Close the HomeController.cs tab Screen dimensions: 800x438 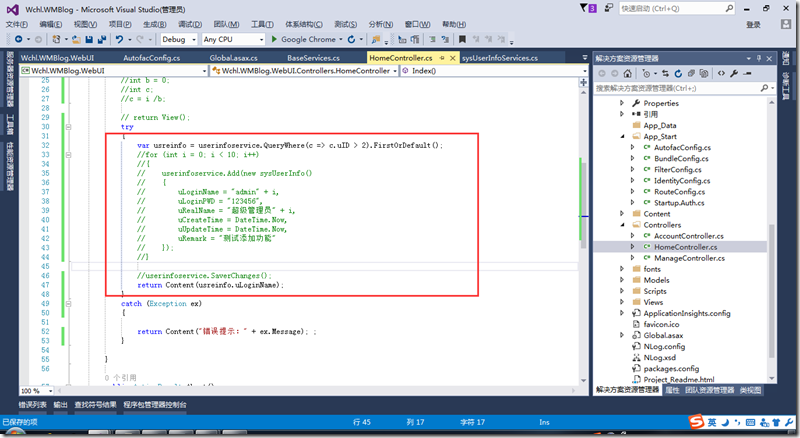pyautogui.click(x=453, y=58)
